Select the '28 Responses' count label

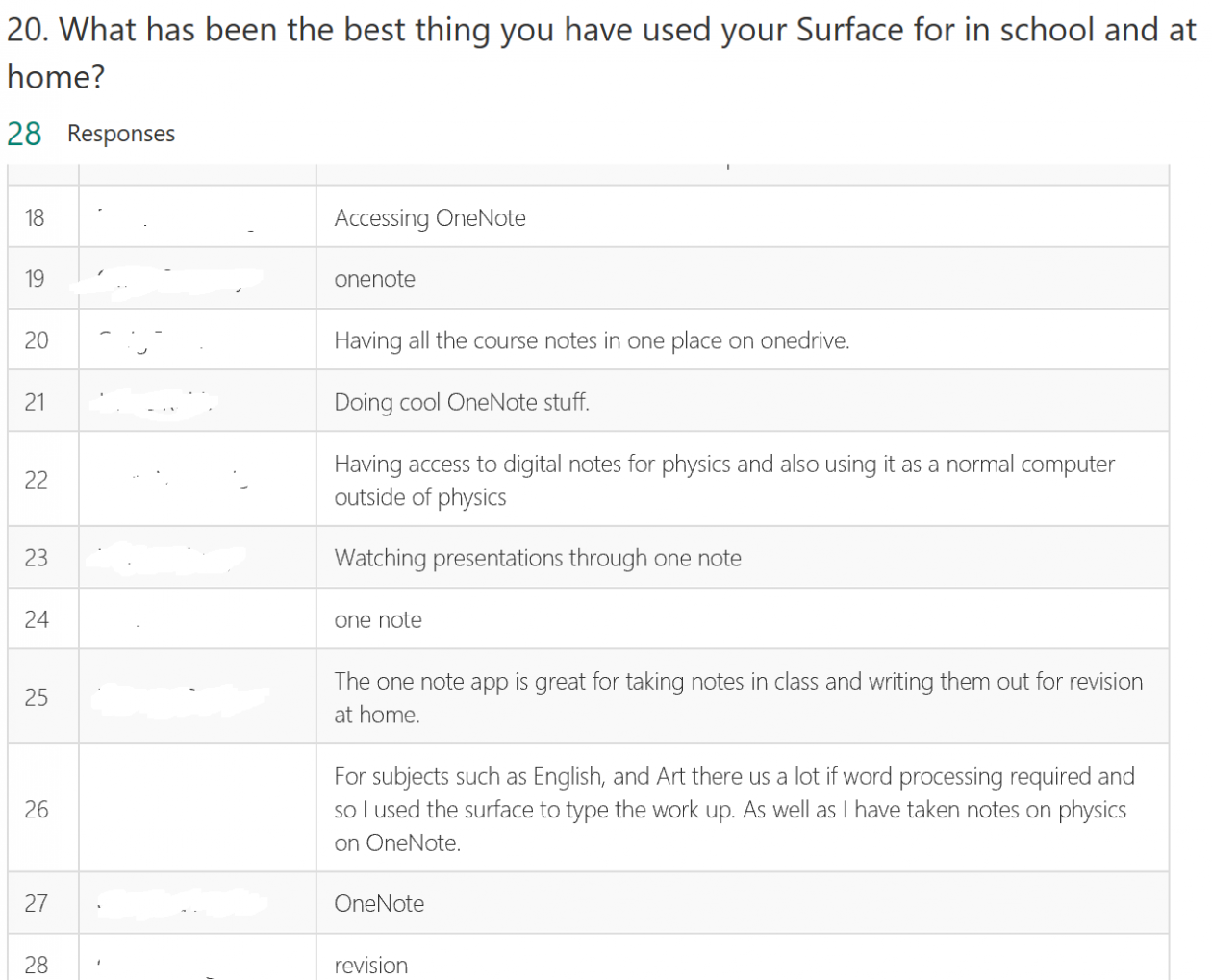(91, 133)
